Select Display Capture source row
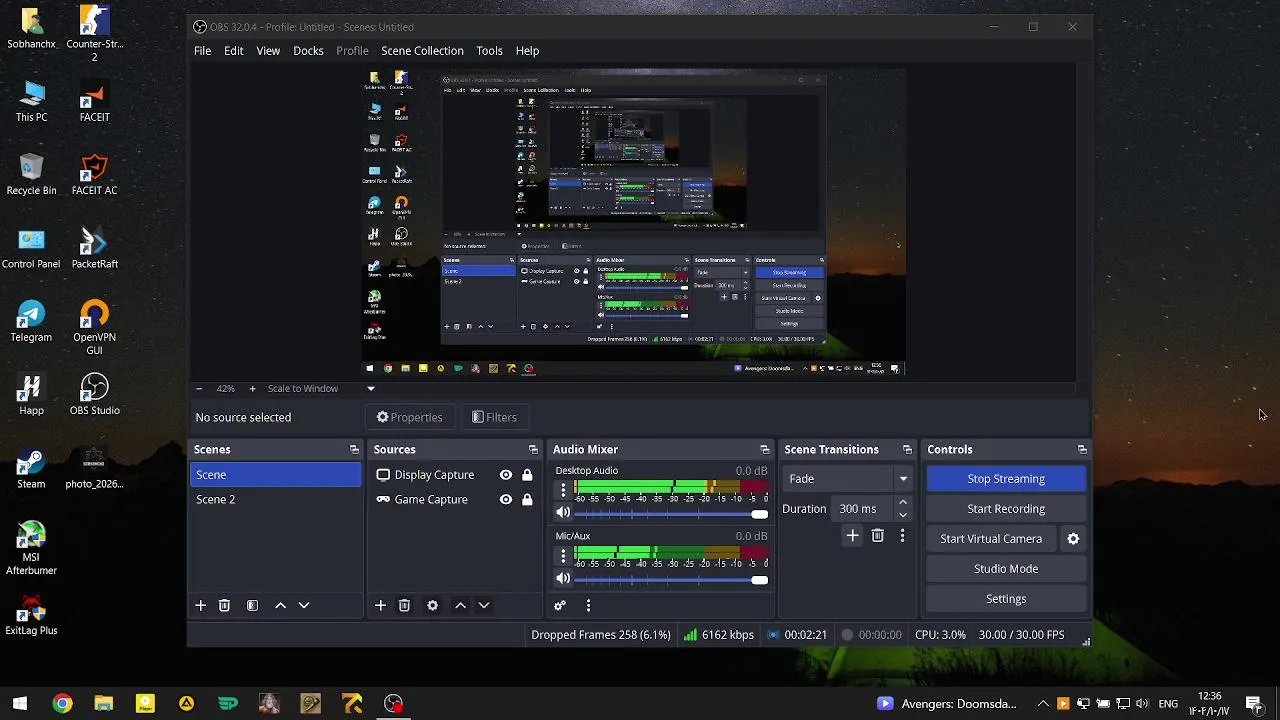The image size is (1280, 720). pyautogui.click(x=455, y=475)
